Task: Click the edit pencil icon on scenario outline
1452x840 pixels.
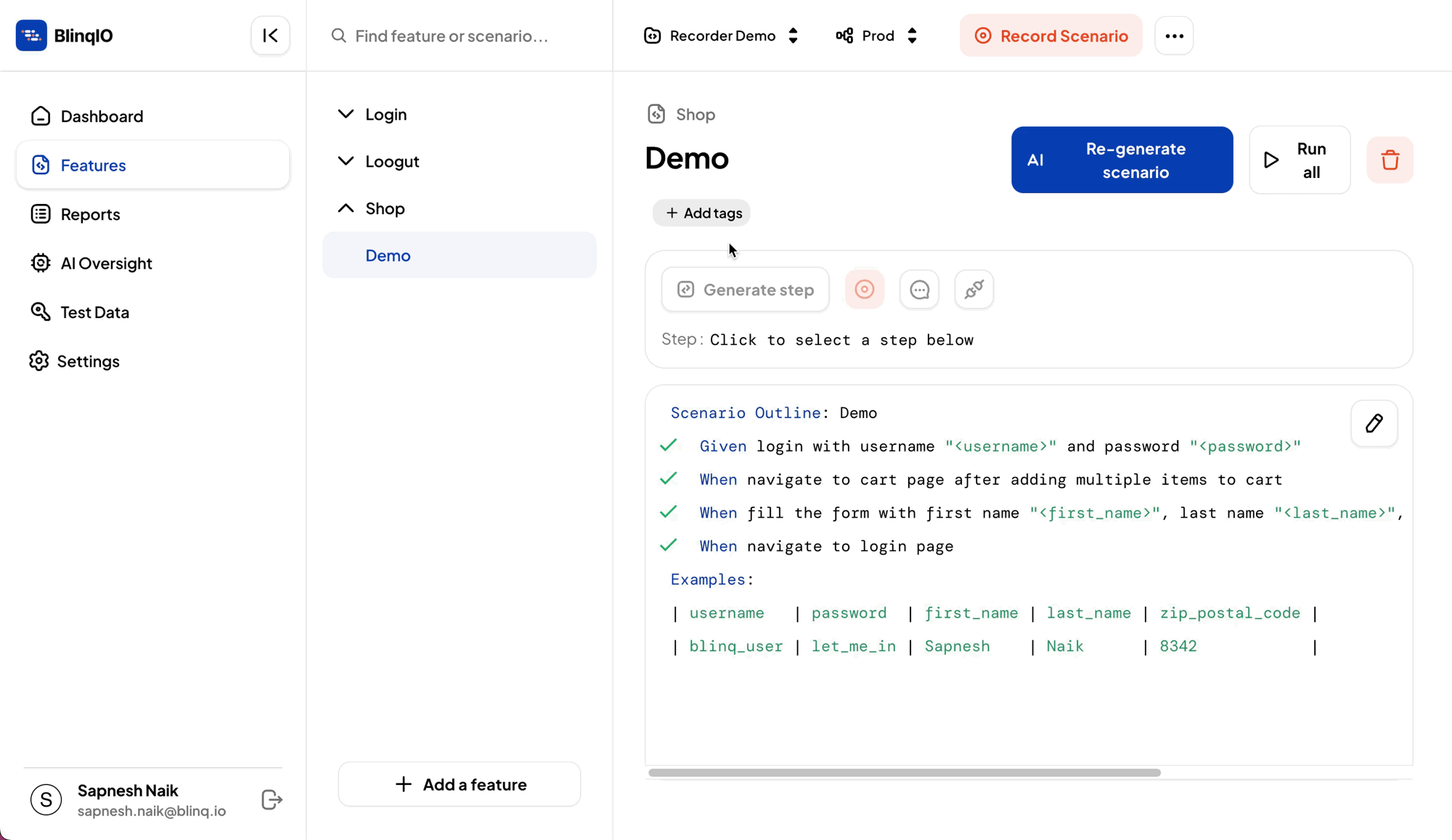Action: pyautogui.click(x=1375, y=423)
